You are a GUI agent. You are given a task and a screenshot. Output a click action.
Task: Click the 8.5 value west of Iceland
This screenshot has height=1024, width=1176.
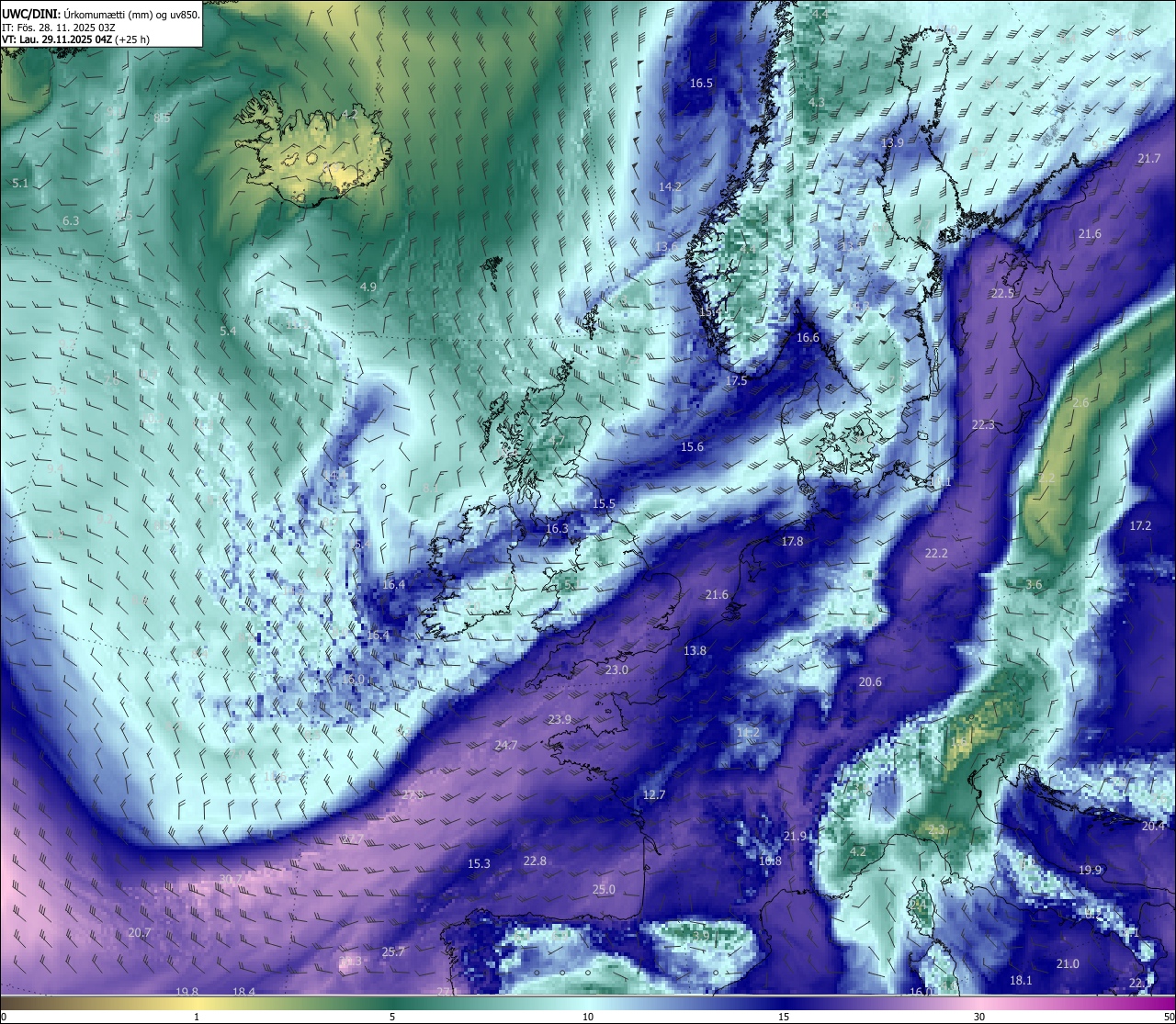coord(162,117)
